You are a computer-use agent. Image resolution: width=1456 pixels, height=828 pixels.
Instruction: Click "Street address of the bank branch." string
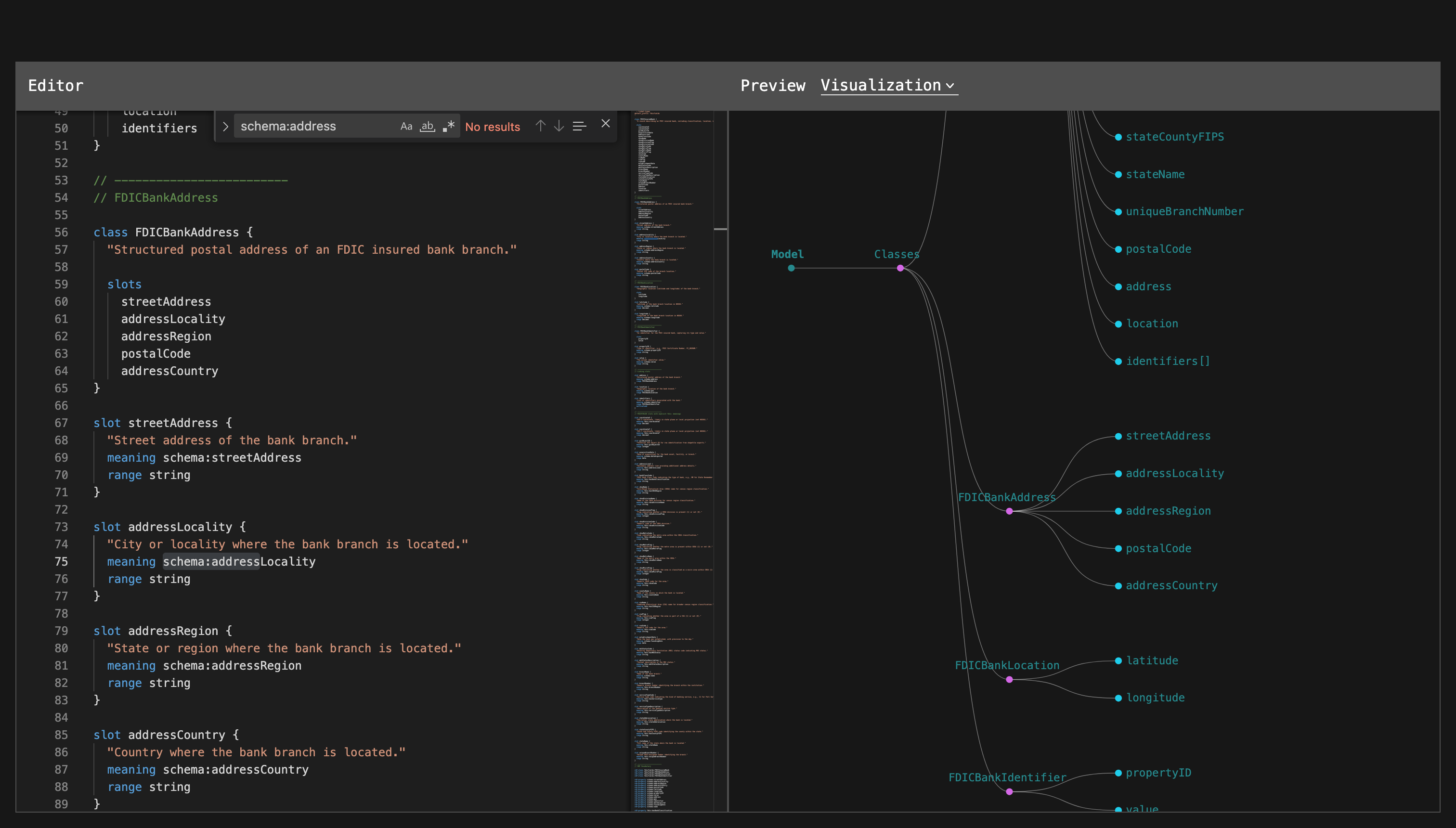pos(232,441)
